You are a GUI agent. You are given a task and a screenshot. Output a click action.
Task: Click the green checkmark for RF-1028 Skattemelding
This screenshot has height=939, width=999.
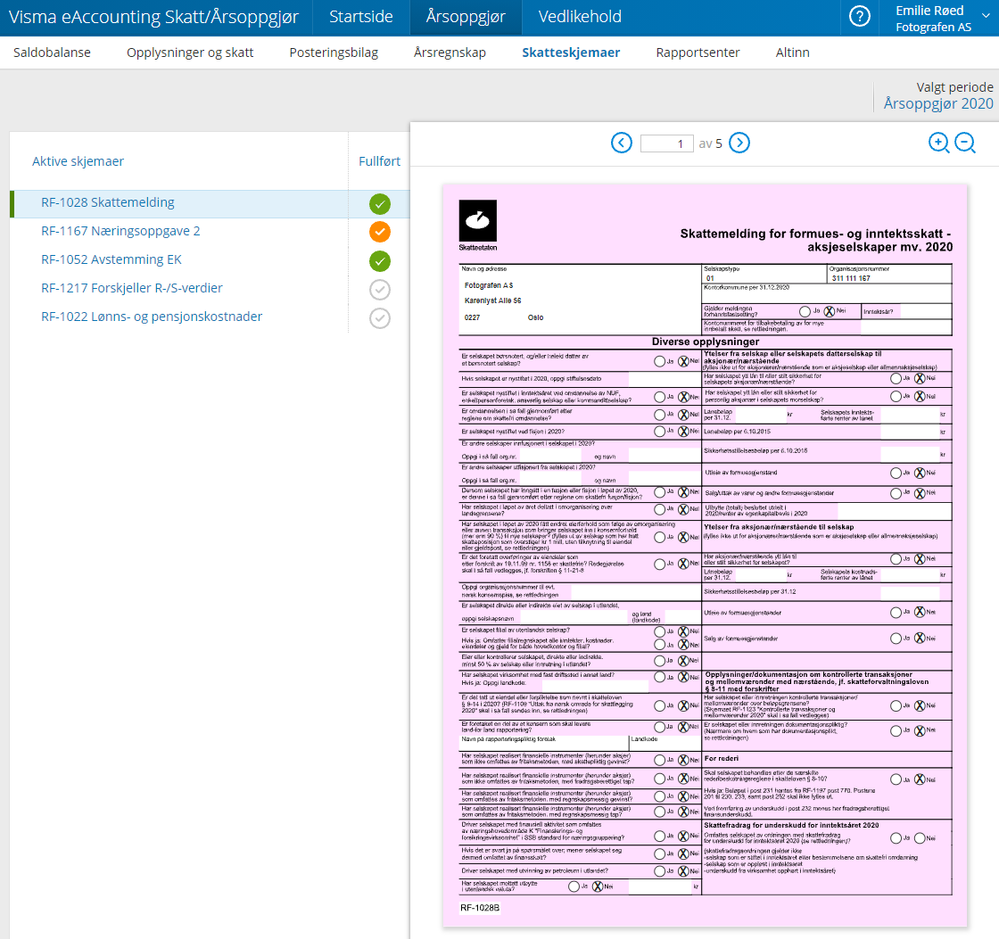pos(380,204)
